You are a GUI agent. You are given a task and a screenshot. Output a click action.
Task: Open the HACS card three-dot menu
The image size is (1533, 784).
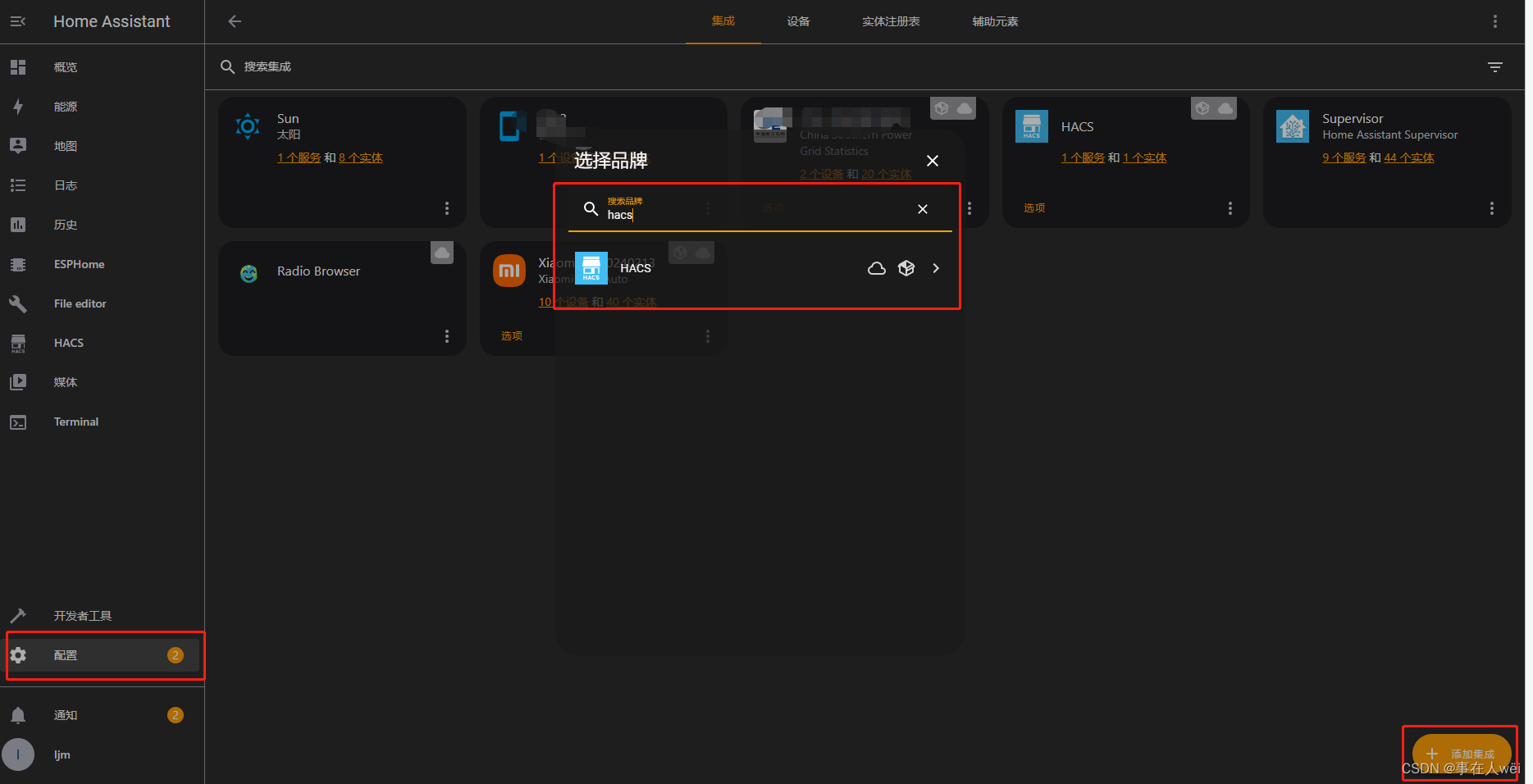(x=1230, y=208)
